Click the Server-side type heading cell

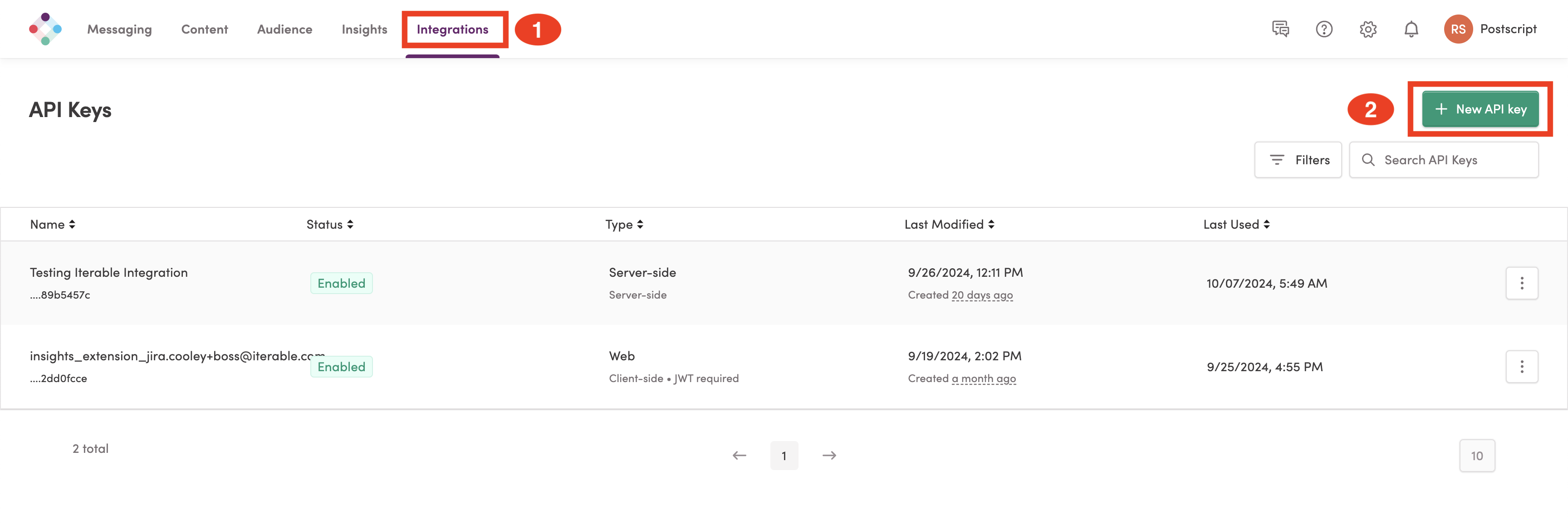tap(642, 272)
